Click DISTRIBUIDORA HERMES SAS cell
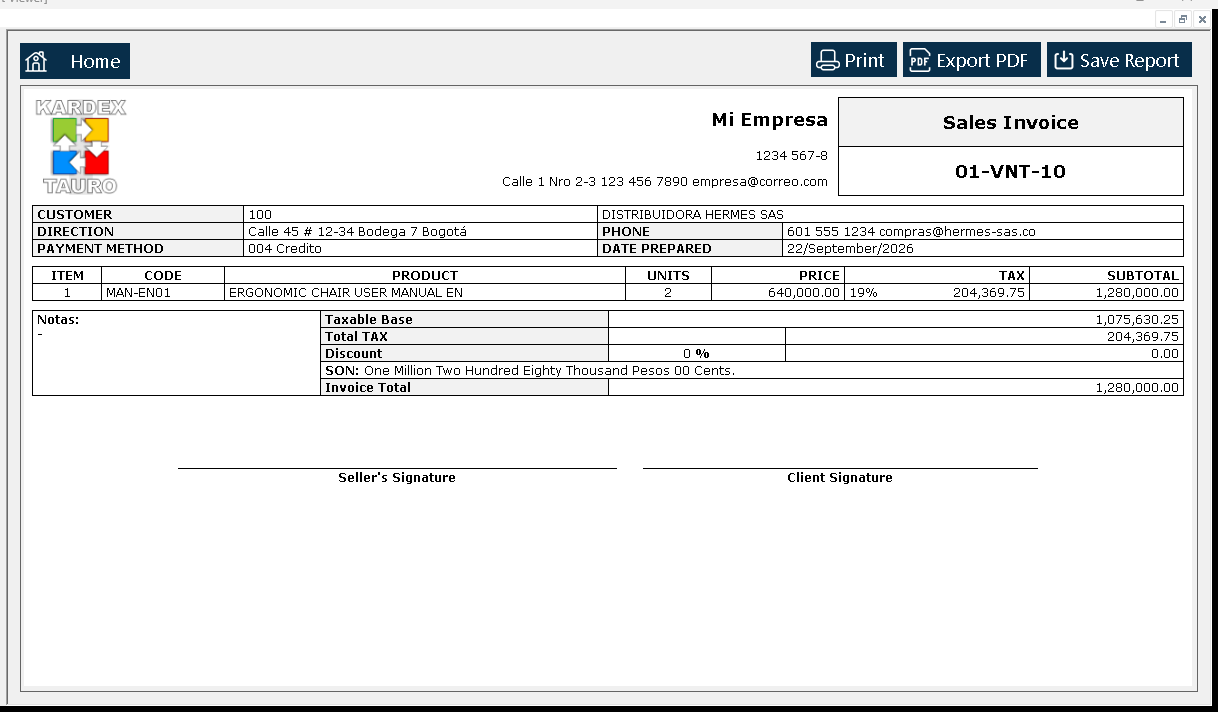Viewport: 1218px width, 712px height. click(890, 214)
